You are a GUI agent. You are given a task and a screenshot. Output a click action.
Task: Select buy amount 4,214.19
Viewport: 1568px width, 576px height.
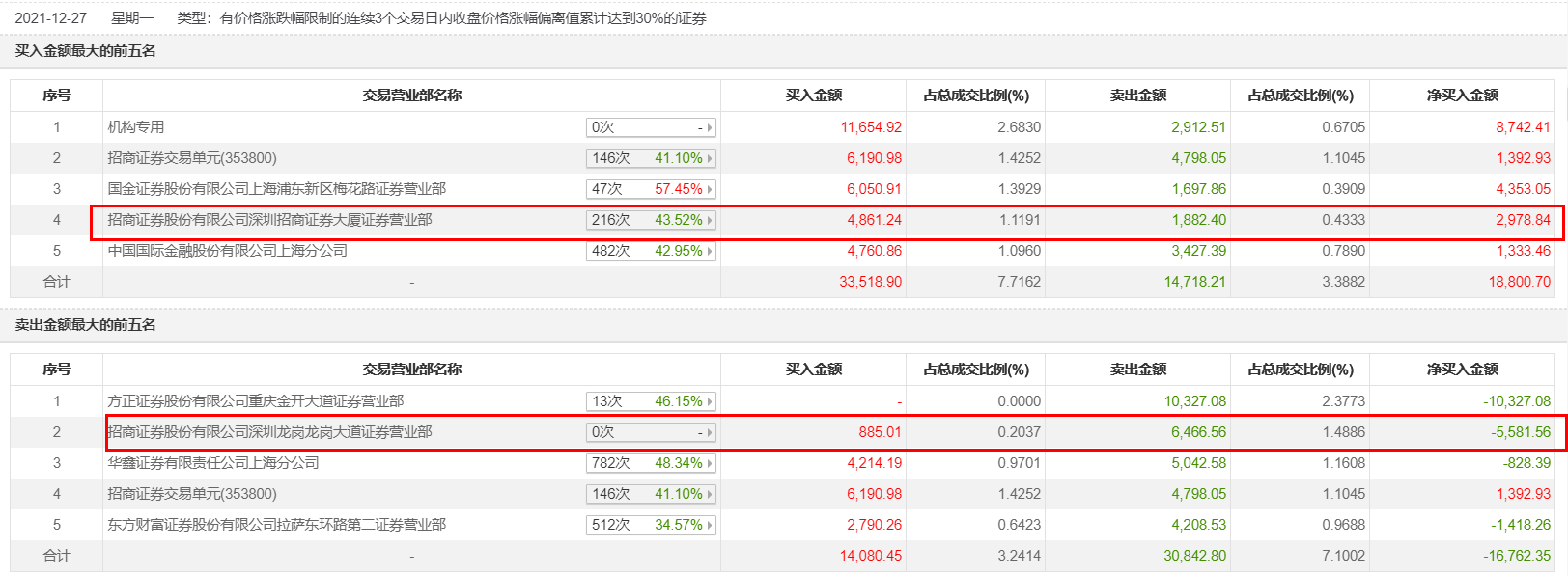pyautogui.click(x=875, y=463)
